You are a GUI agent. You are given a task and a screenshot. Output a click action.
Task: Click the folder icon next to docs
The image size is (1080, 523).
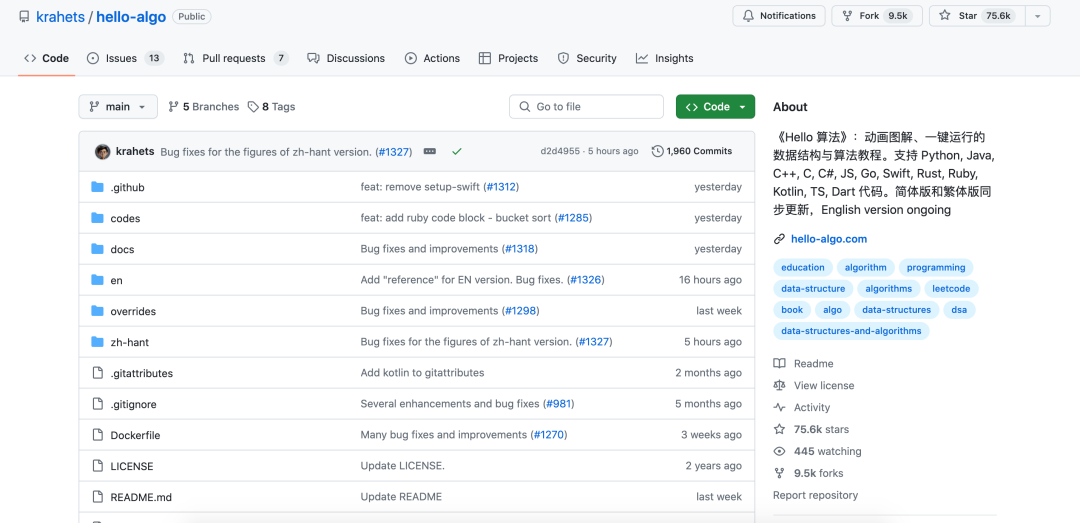pos(97,249)
